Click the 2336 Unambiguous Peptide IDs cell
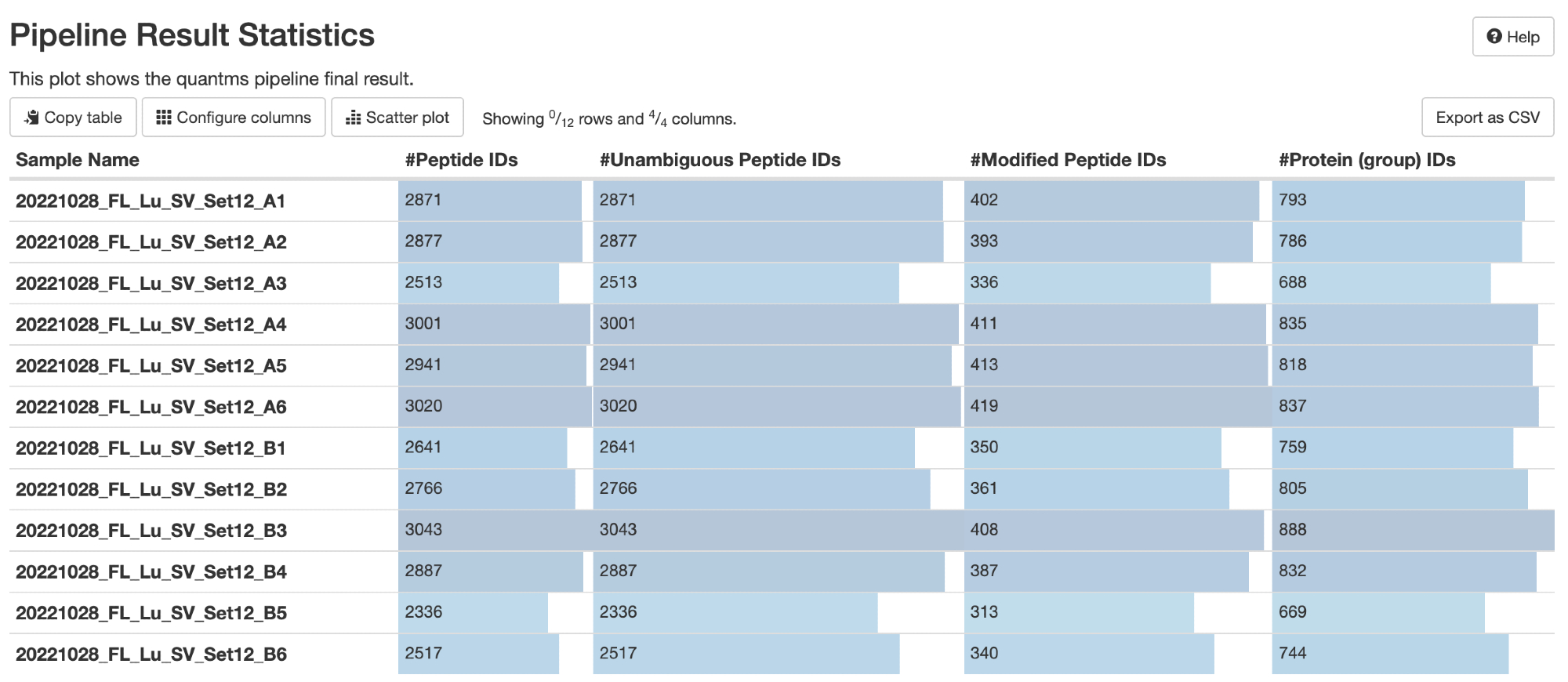Image resolution: width=1568 pixels, height=682 pixels. [x=618, y=612]
